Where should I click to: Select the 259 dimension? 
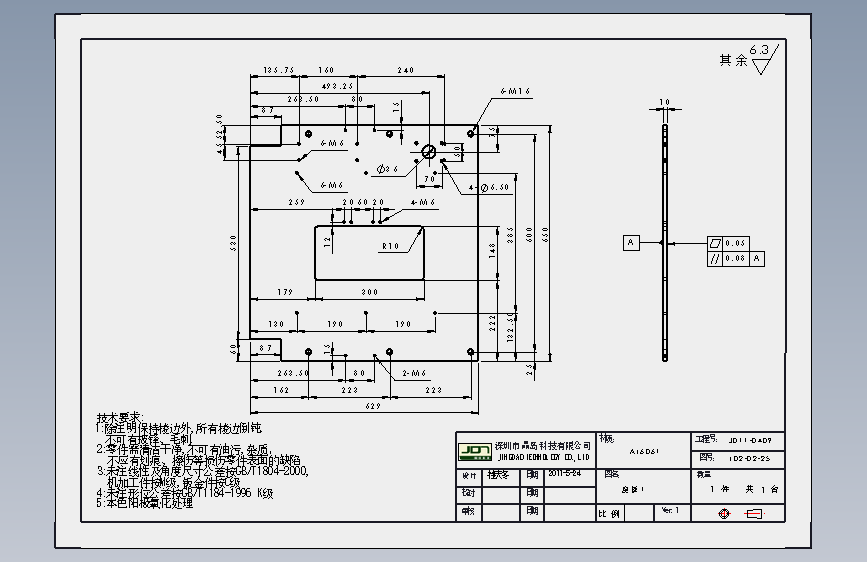coord(296,202)
